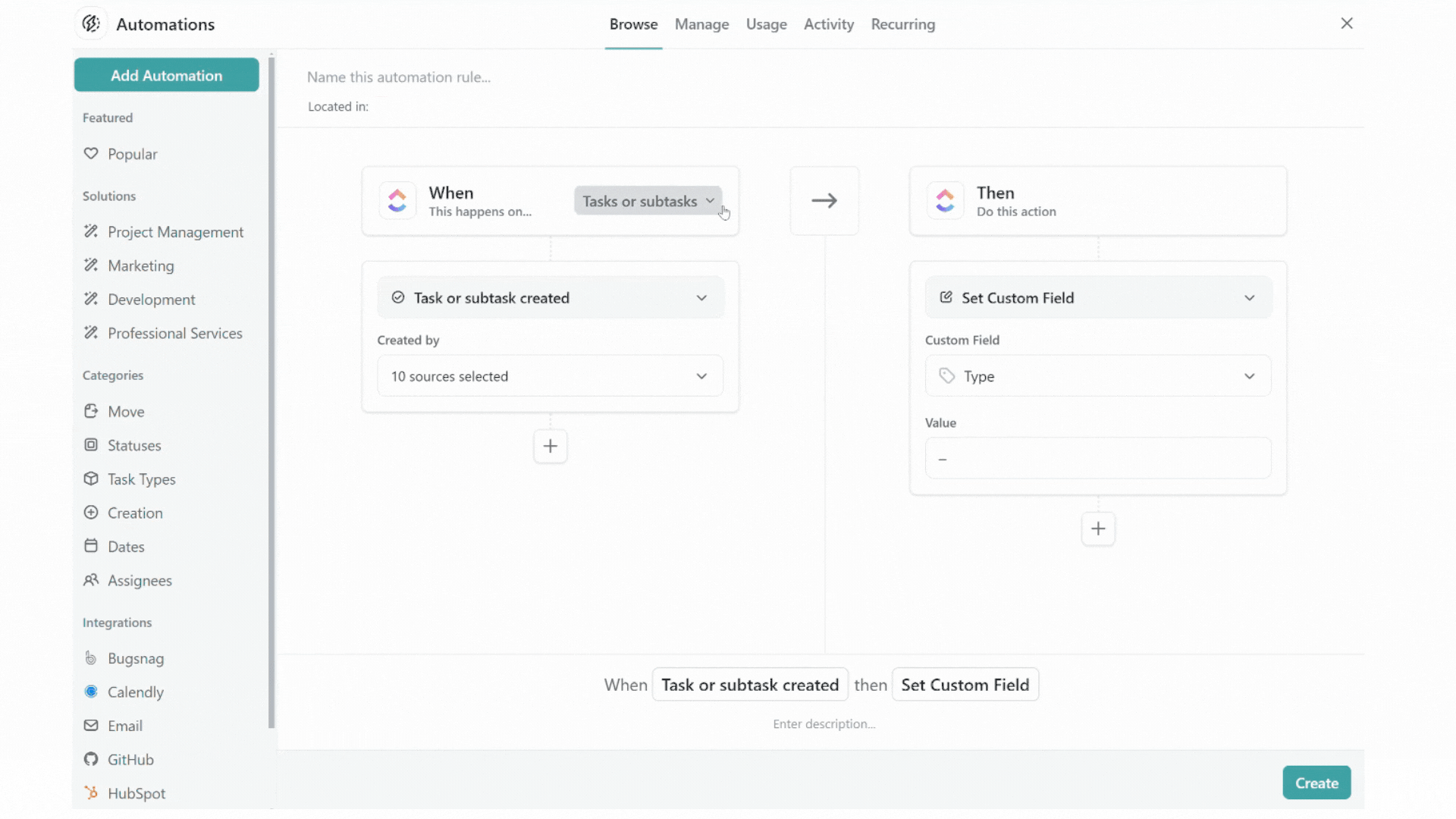Click plus icon below Then action card

point(1097,529)
